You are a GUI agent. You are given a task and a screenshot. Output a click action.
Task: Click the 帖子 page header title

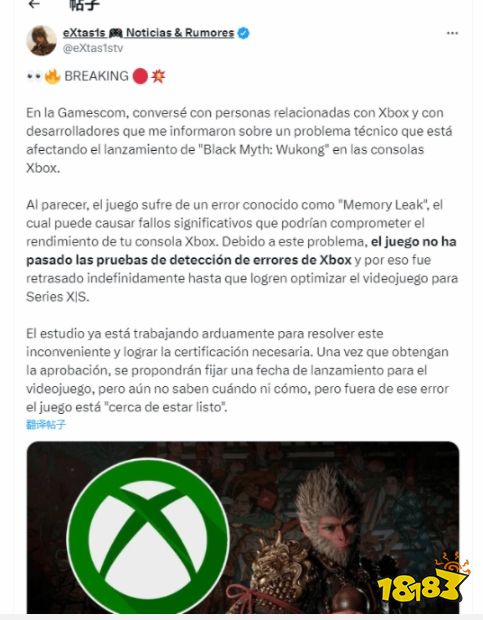click(x=84, y=4)
